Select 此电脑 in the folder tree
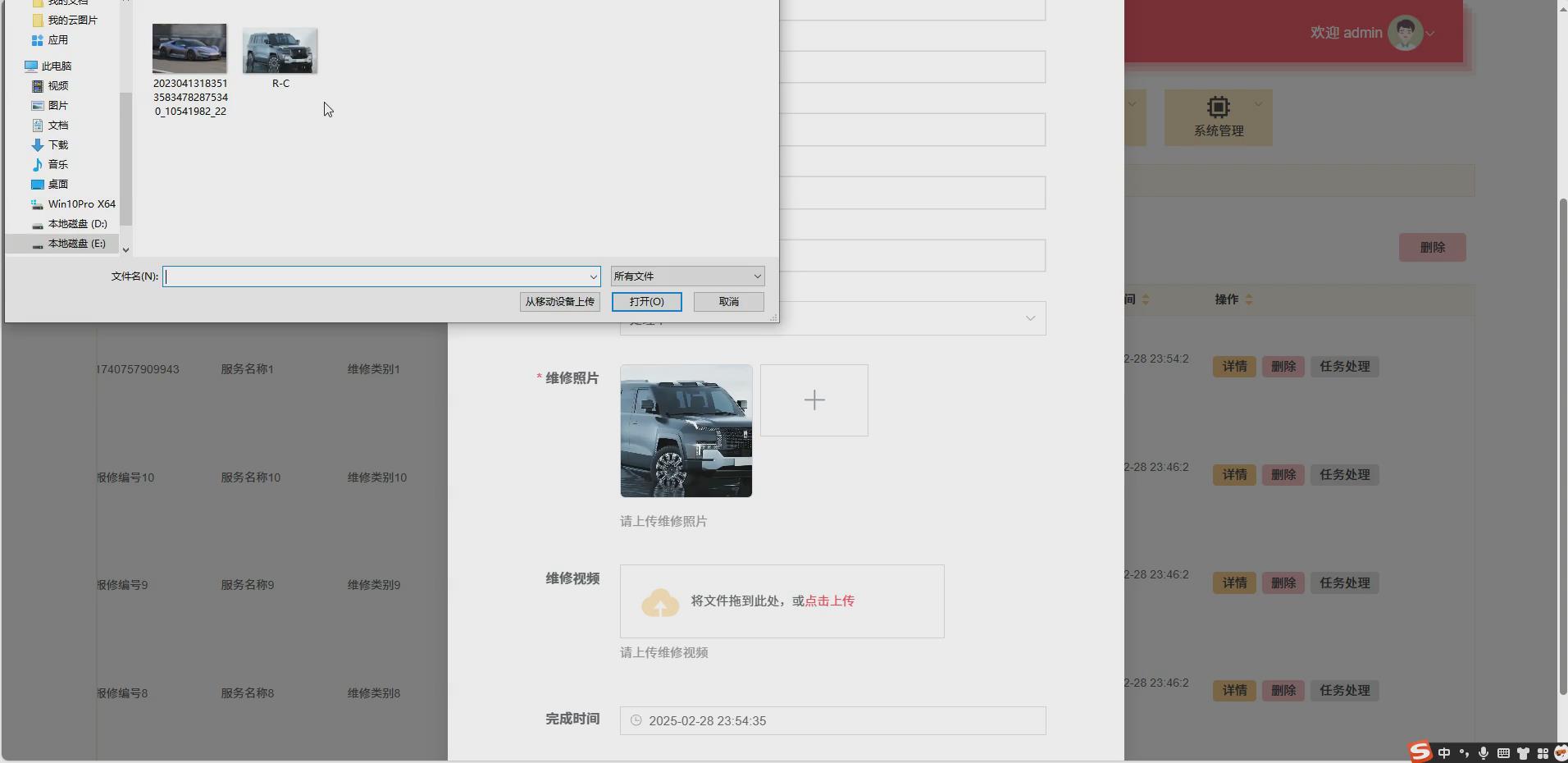Screen dimensions: 1568x763 [x=52, y=66]
